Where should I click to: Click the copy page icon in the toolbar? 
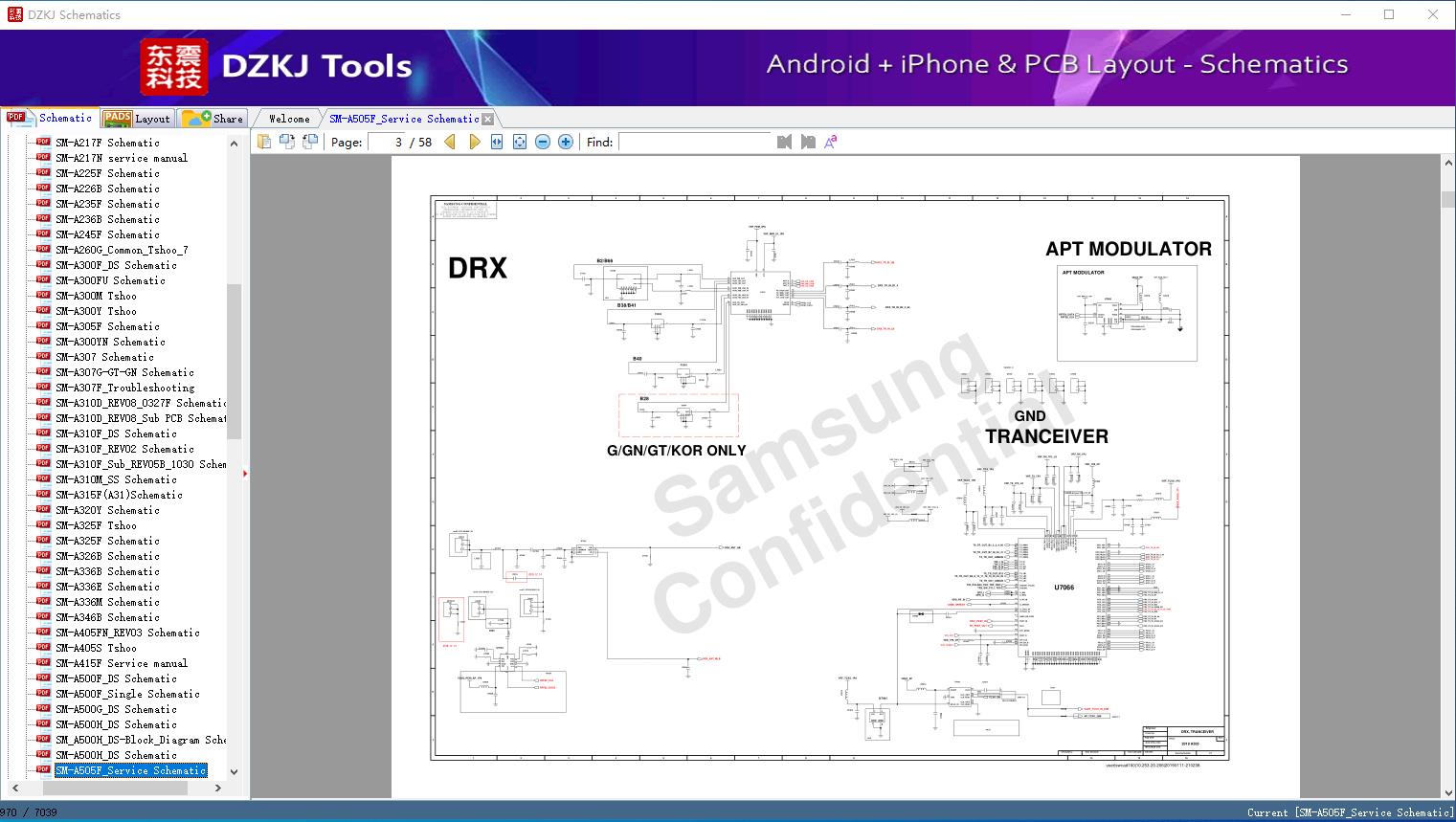(x=264, y=142)
